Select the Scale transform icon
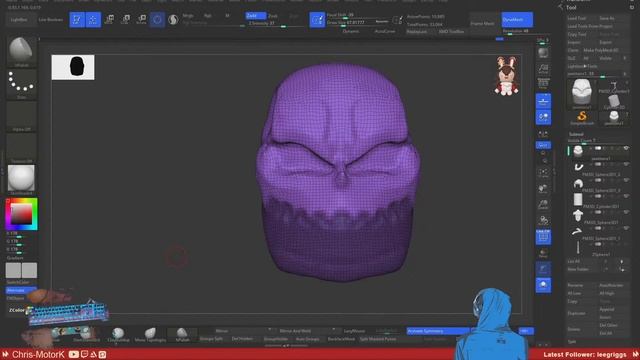 126,19
